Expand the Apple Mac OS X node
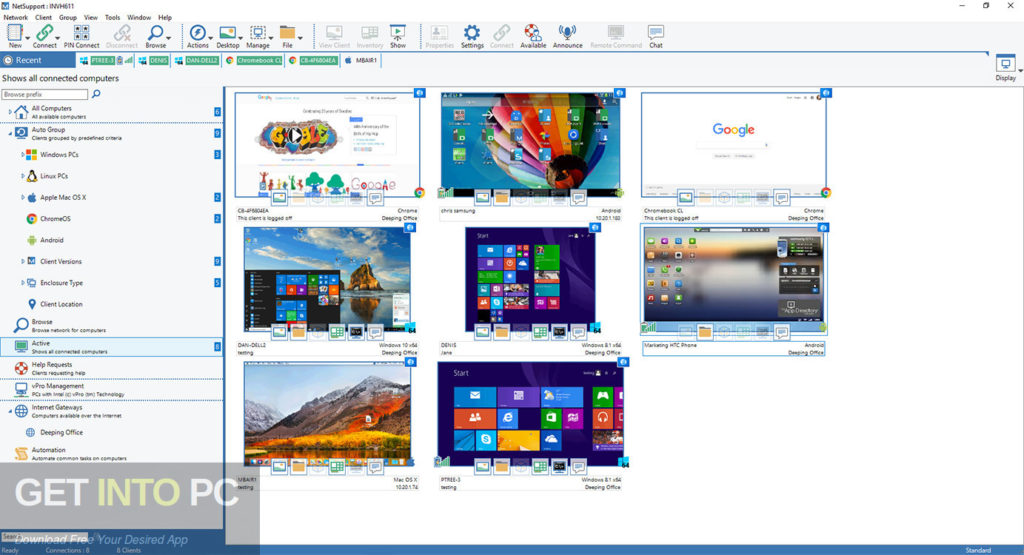The image size is (1024, 555). pos(22,197)
